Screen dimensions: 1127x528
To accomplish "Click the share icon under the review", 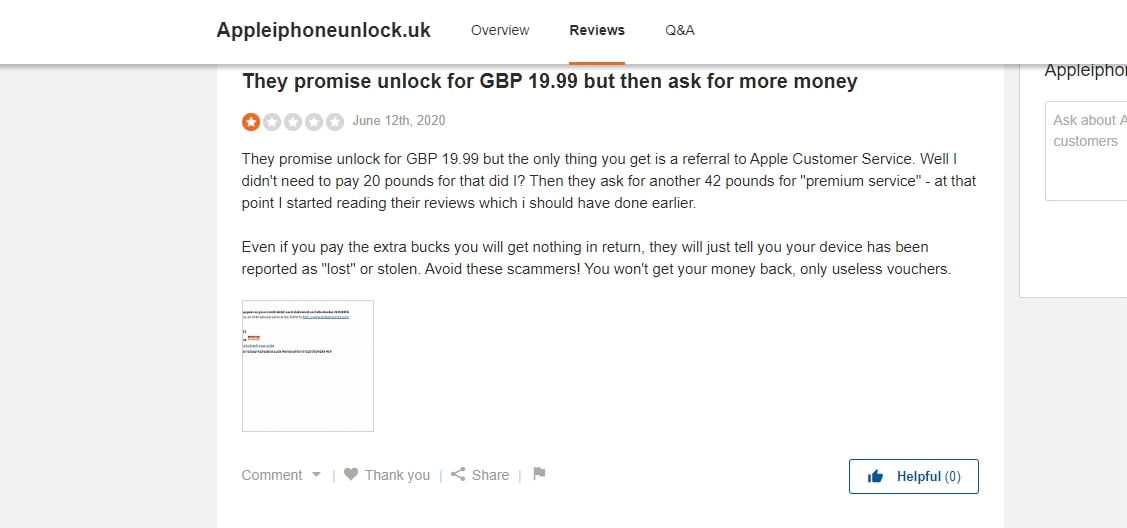I will 458,475.
